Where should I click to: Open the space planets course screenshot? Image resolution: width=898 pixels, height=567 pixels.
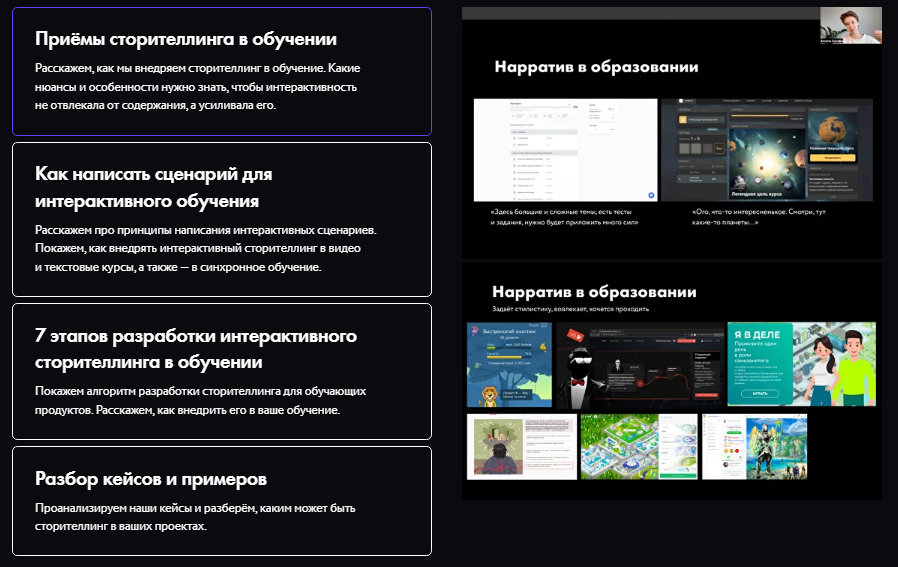767,150
